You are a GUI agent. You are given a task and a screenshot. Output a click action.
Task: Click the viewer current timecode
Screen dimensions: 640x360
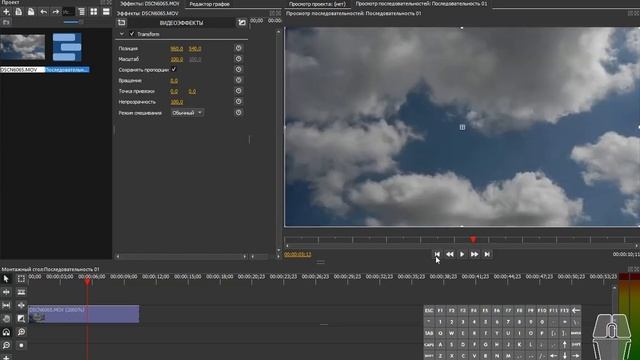pyautogui.click(x=298, y=254)
